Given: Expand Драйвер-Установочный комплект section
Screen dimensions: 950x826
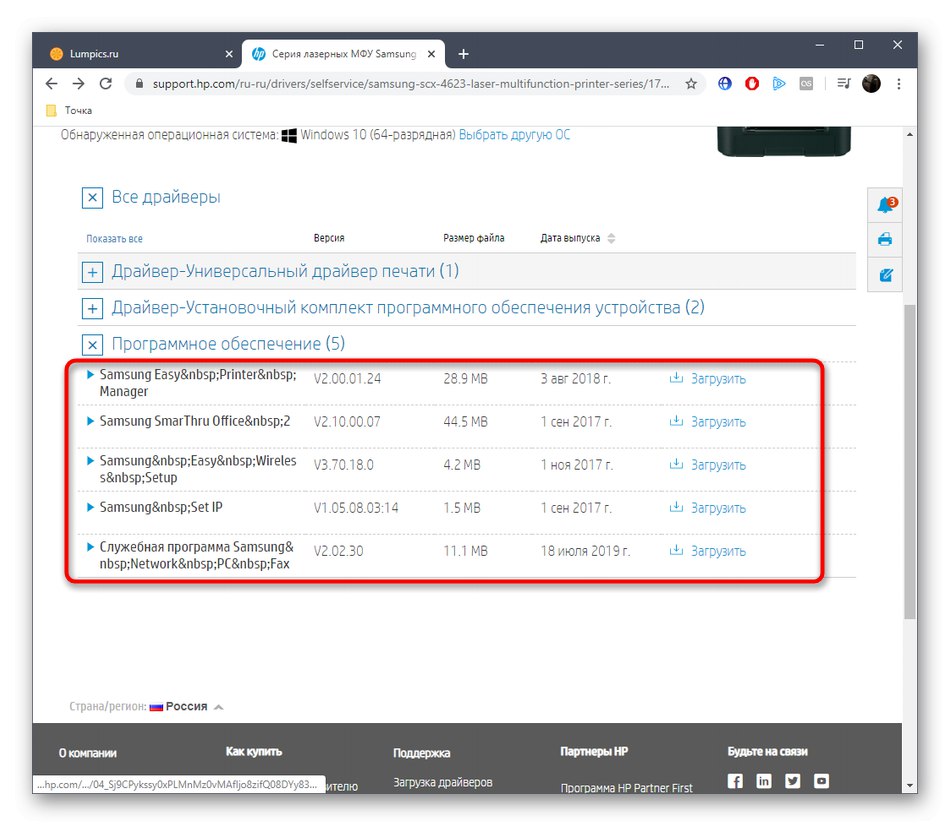Looking at the screenshot, I should pyautogui.click(x=92, y=308).
